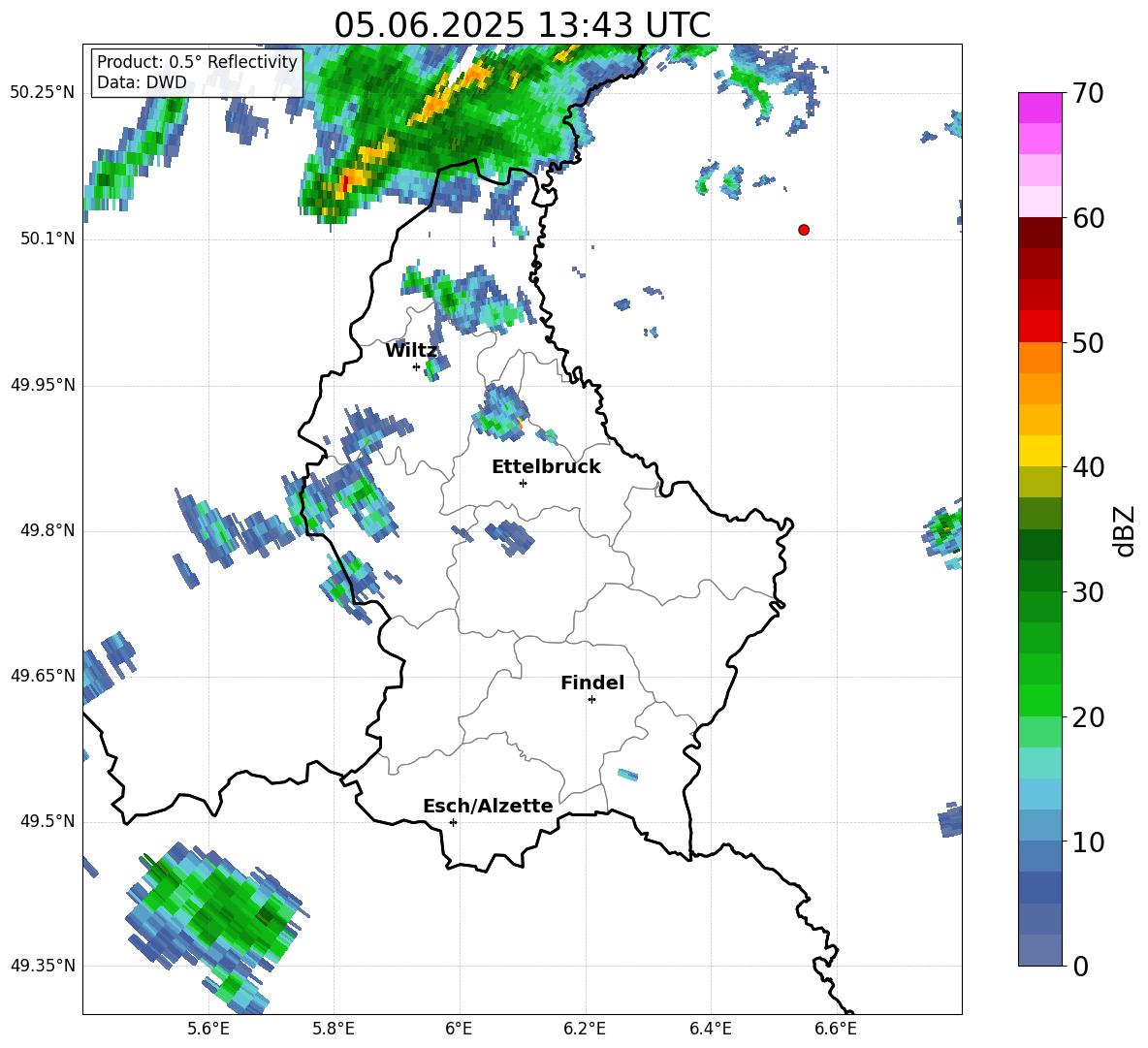Click the 10 tick on colorbar
The image size is (1148, 1048).
tap(1088, 842)
